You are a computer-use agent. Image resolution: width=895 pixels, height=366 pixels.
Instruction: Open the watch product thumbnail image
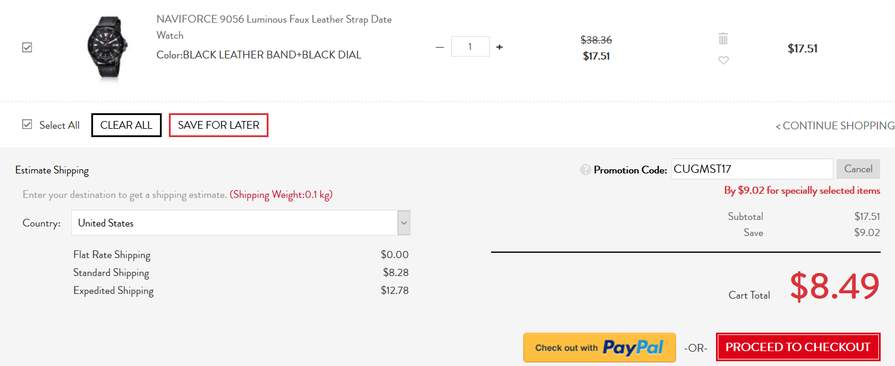[106, 48]
